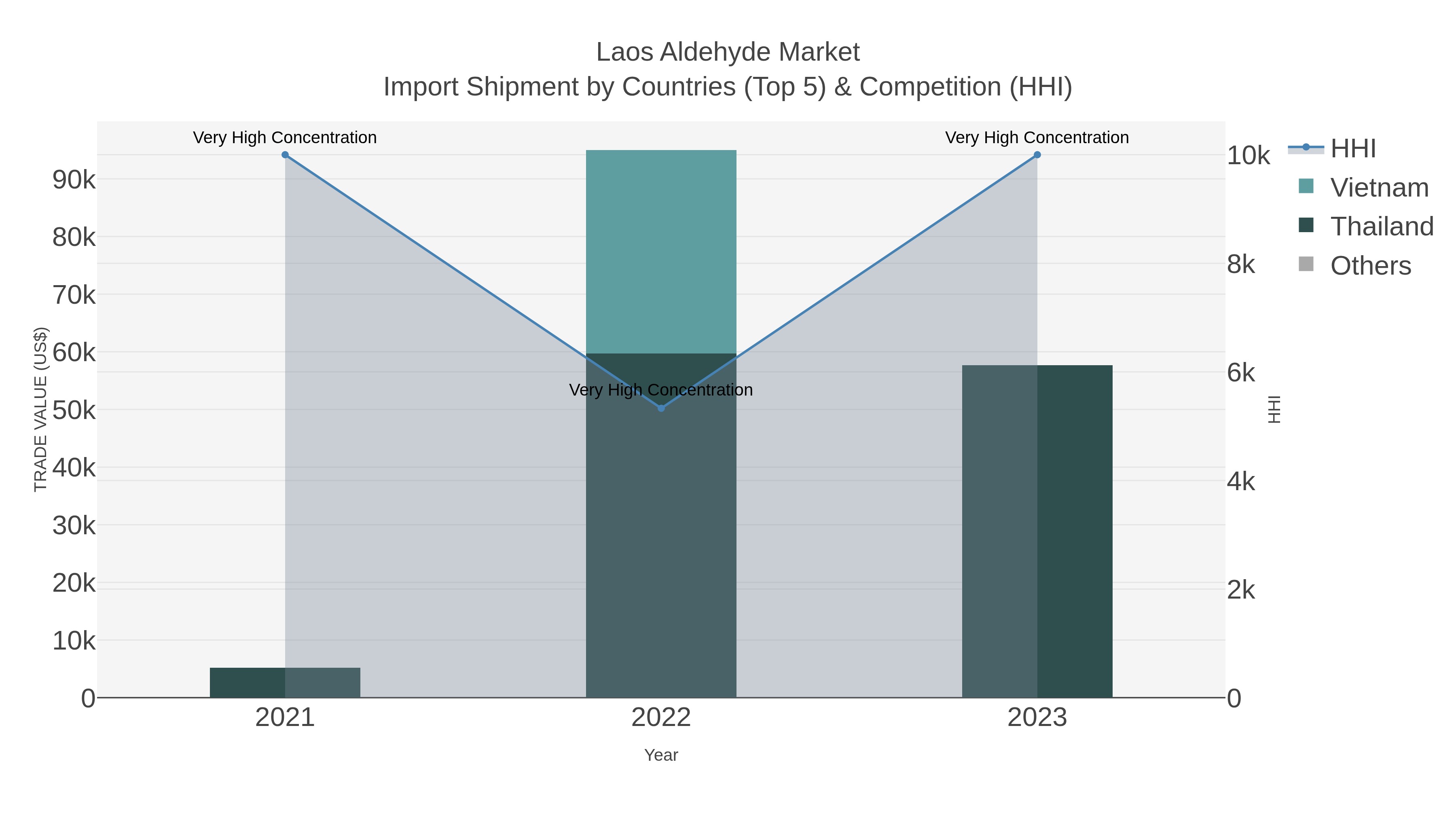This screenshot has width=1456, height=819.
Task: Click the 50k tick on left axis
Action: pyautogui.click(x=74, y=411)
